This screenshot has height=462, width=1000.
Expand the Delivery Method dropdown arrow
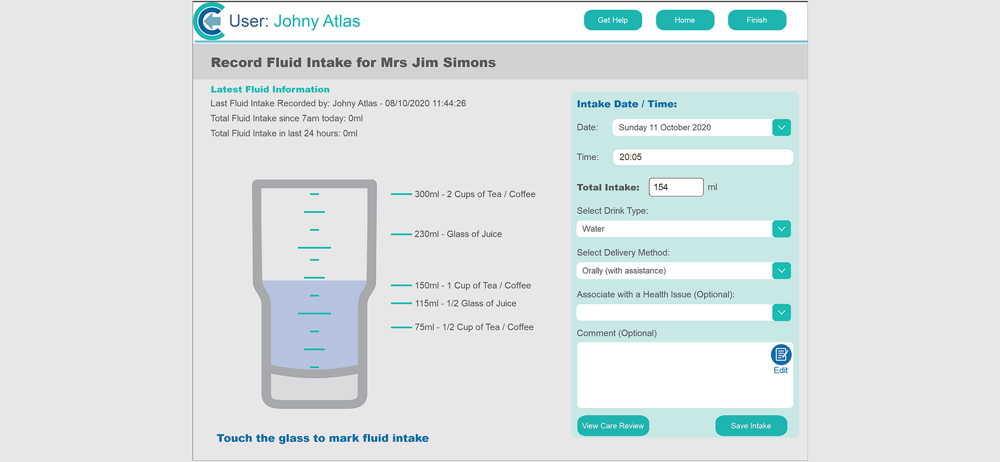coord(782,271)
